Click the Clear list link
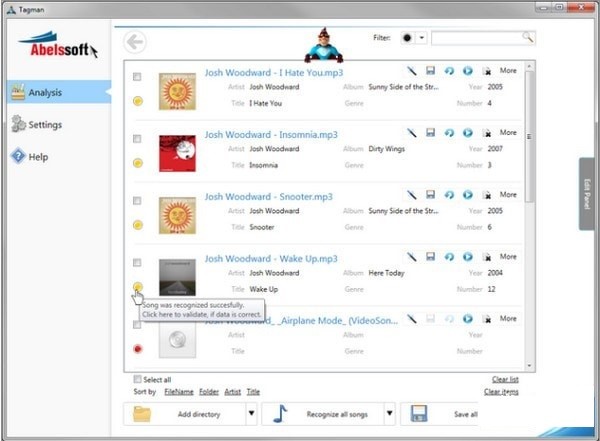Screen dimensions: 600x441 click(505, 379)
